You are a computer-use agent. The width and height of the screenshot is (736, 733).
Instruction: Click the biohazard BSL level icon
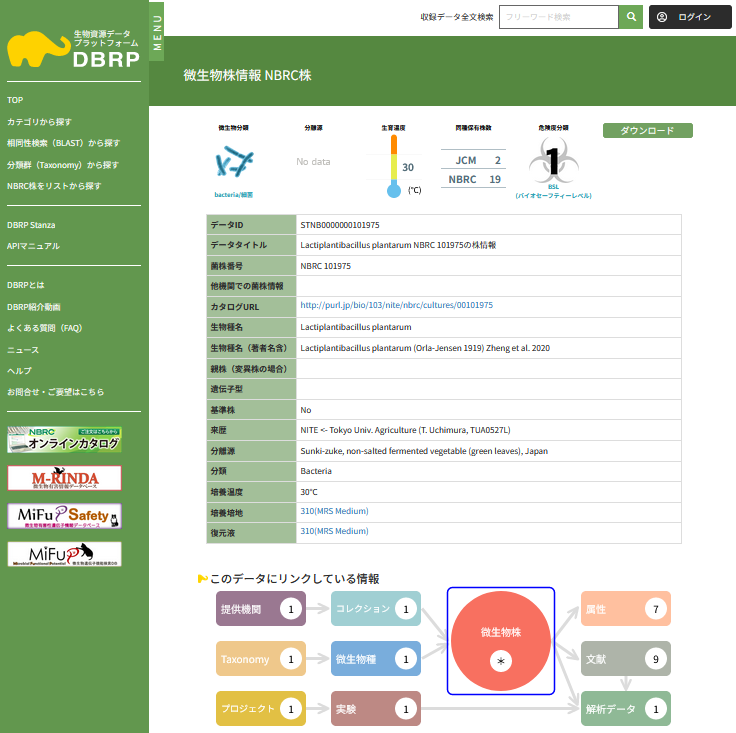click(552, 162)
